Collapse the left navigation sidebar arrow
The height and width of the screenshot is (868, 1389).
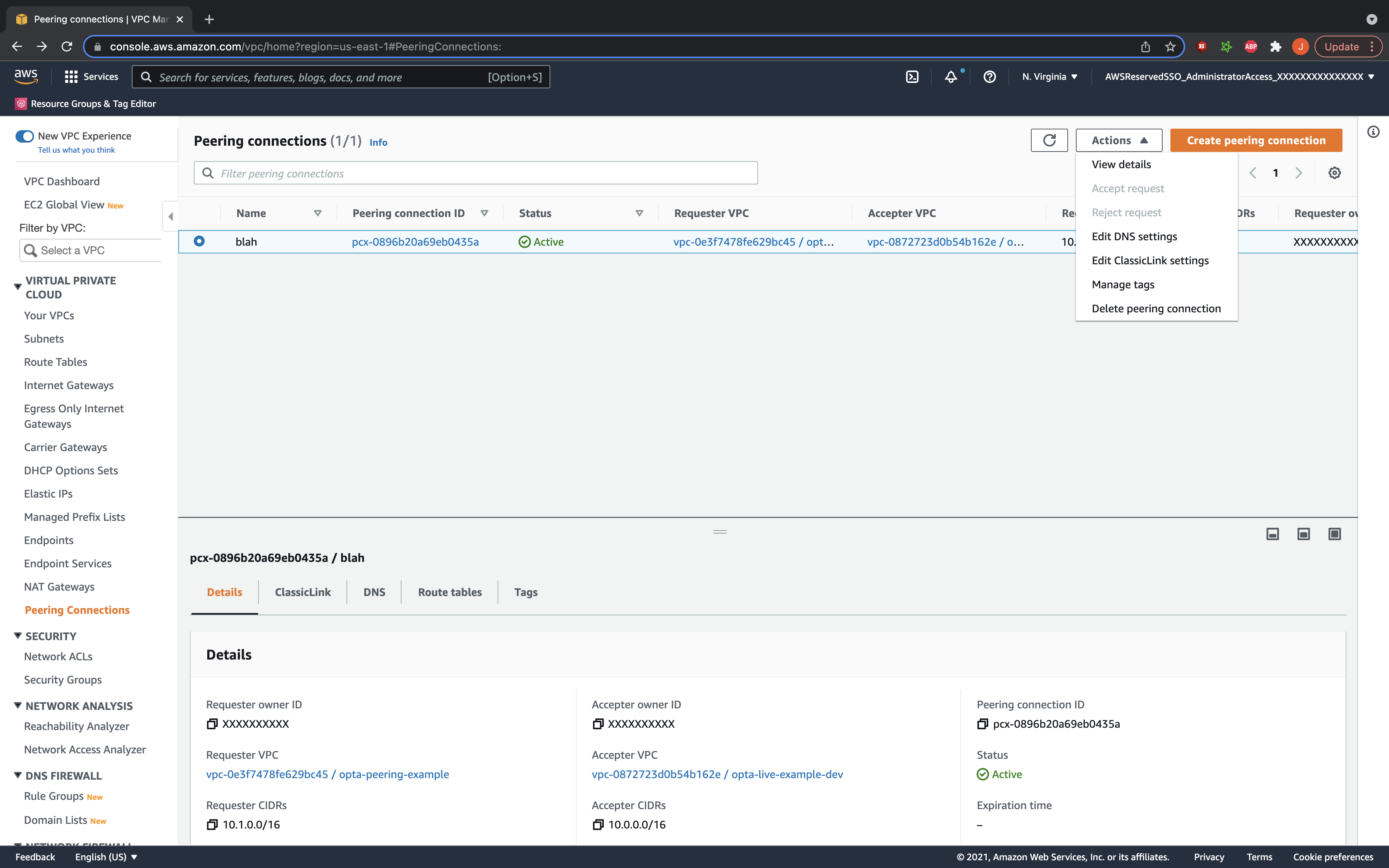171,217
